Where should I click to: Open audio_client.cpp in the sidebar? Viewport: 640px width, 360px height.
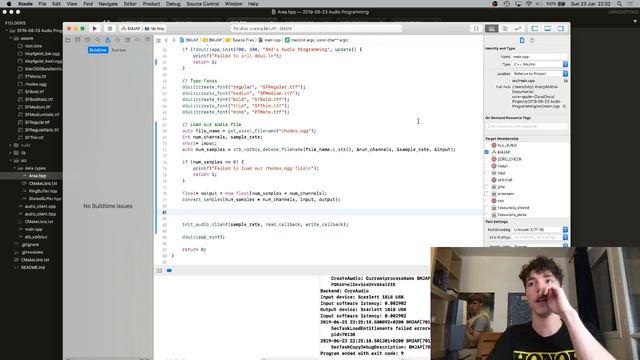coord(40,207)
